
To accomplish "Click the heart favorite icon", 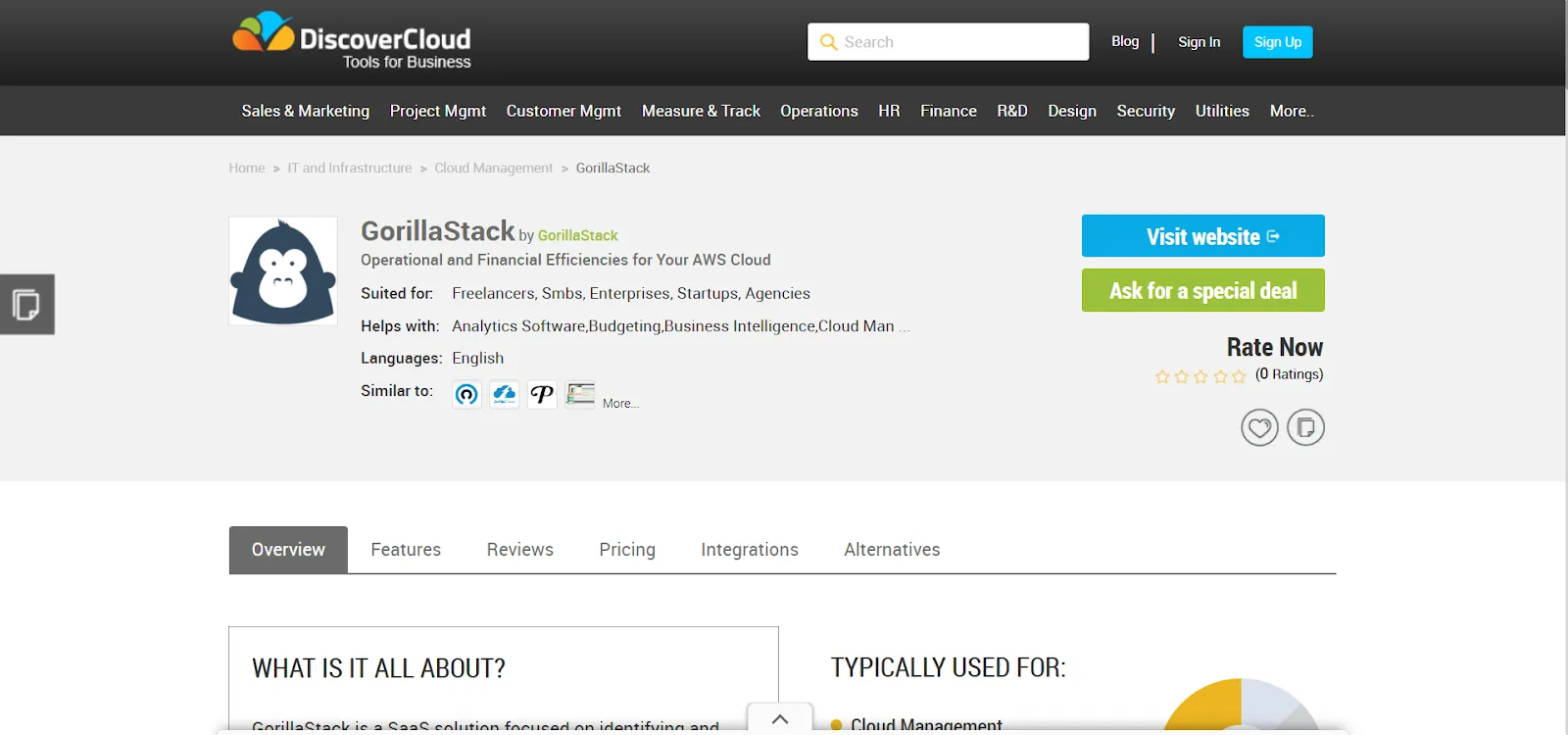I will point(1259,427).
